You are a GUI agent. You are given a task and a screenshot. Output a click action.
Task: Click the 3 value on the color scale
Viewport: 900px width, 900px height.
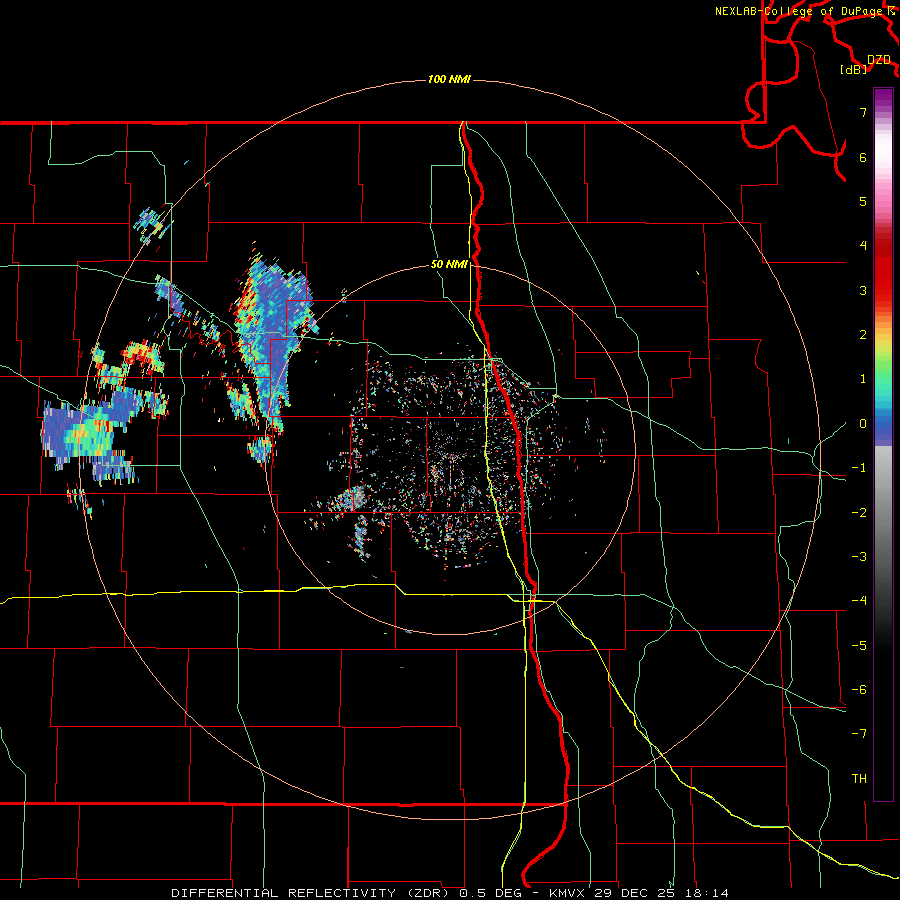pos(863,290)
